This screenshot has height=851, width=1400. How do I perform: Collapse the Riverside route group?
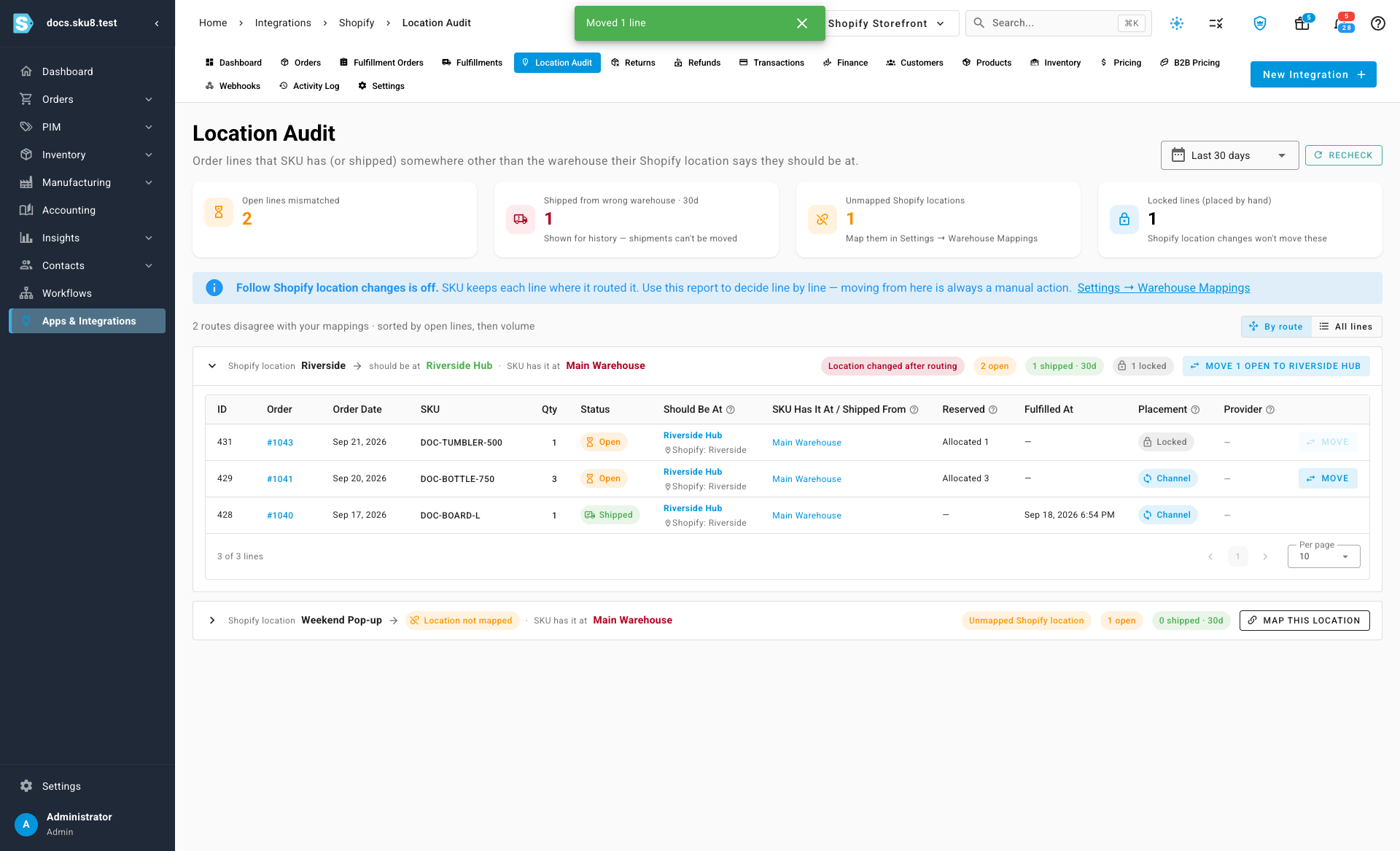(212, 366)
